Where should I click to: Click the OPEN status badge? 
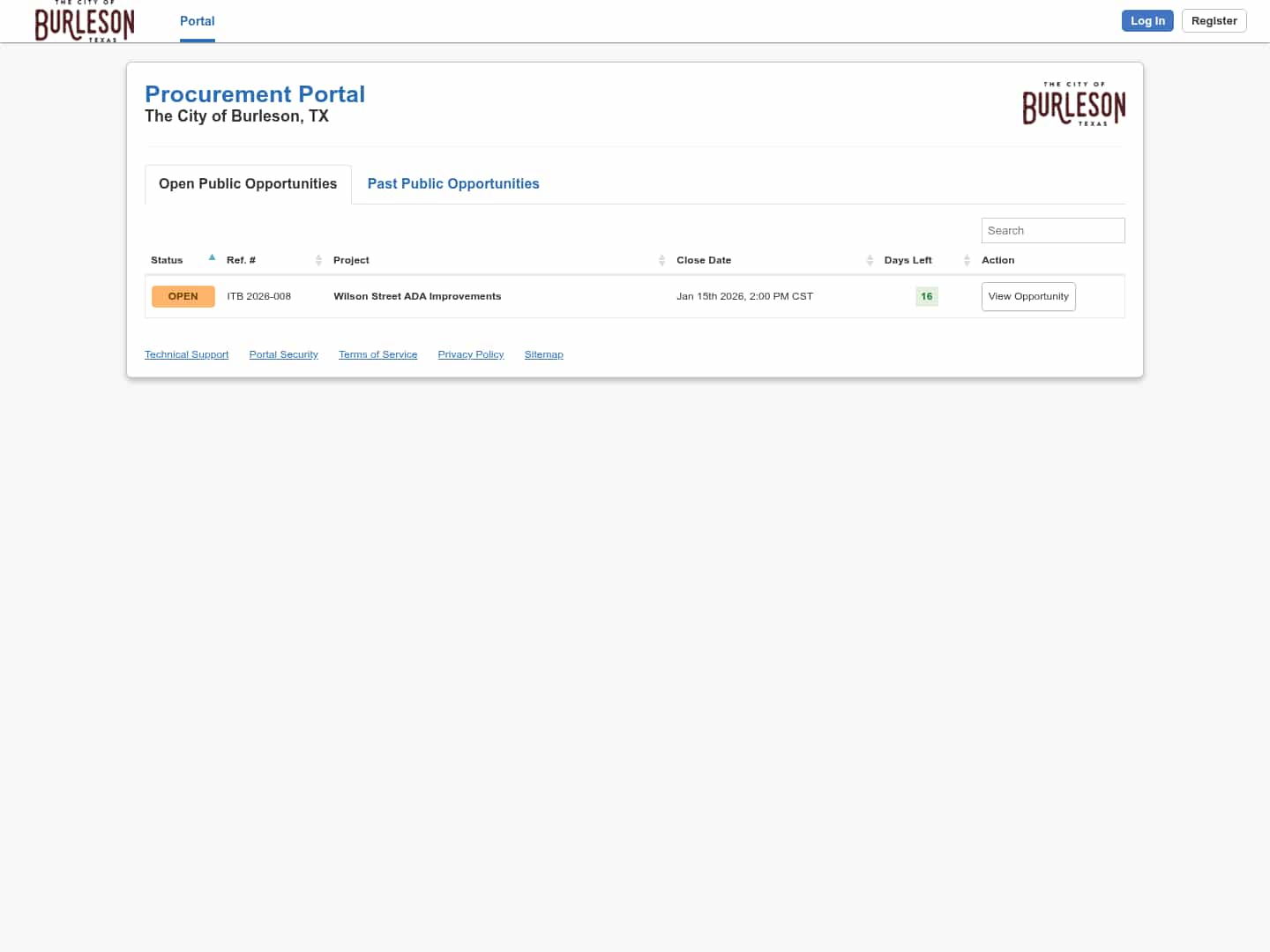[x=183, y=296]
